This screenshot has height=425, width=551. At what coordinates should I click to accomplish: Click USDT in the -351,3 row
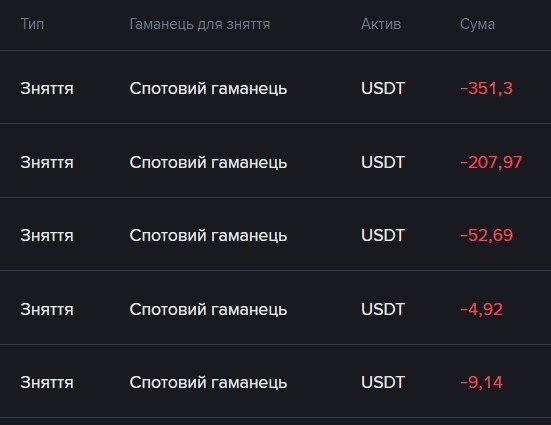click(x=383, y=88)
